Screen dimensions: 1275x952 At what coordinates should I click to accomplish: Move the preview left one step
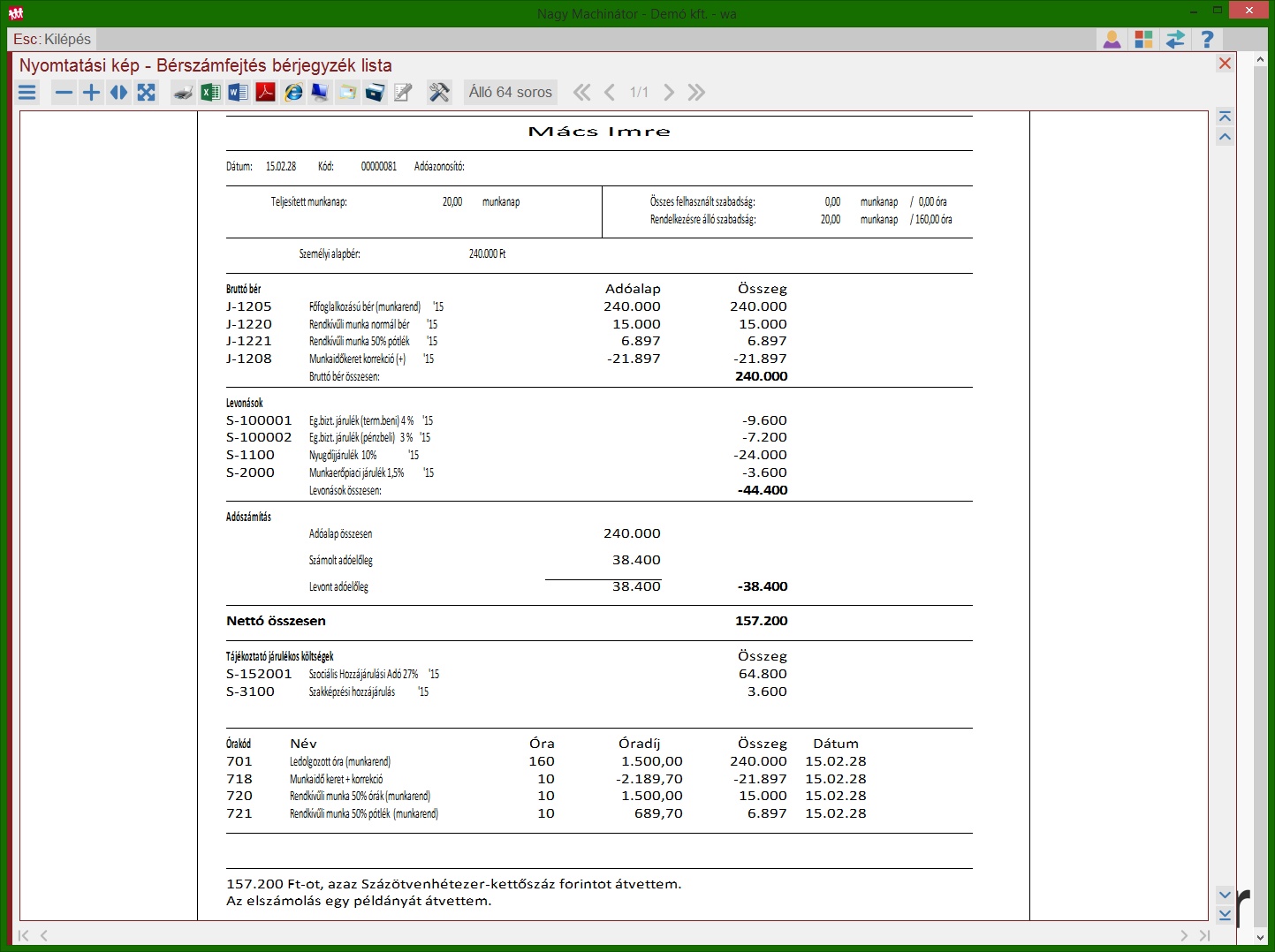pos(44,935)
